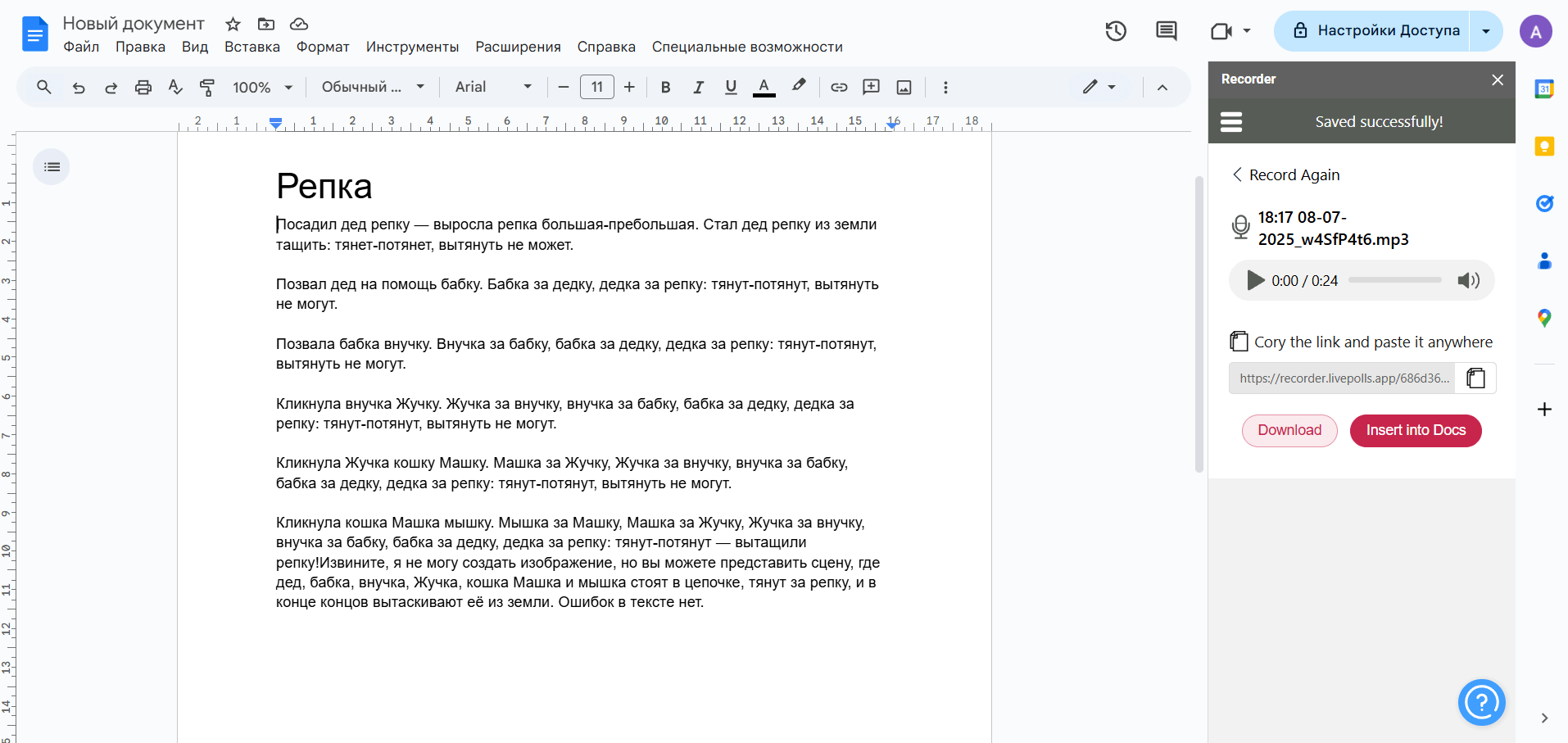
Task: Open the comments history panel
Action: tap(1166, 31)
